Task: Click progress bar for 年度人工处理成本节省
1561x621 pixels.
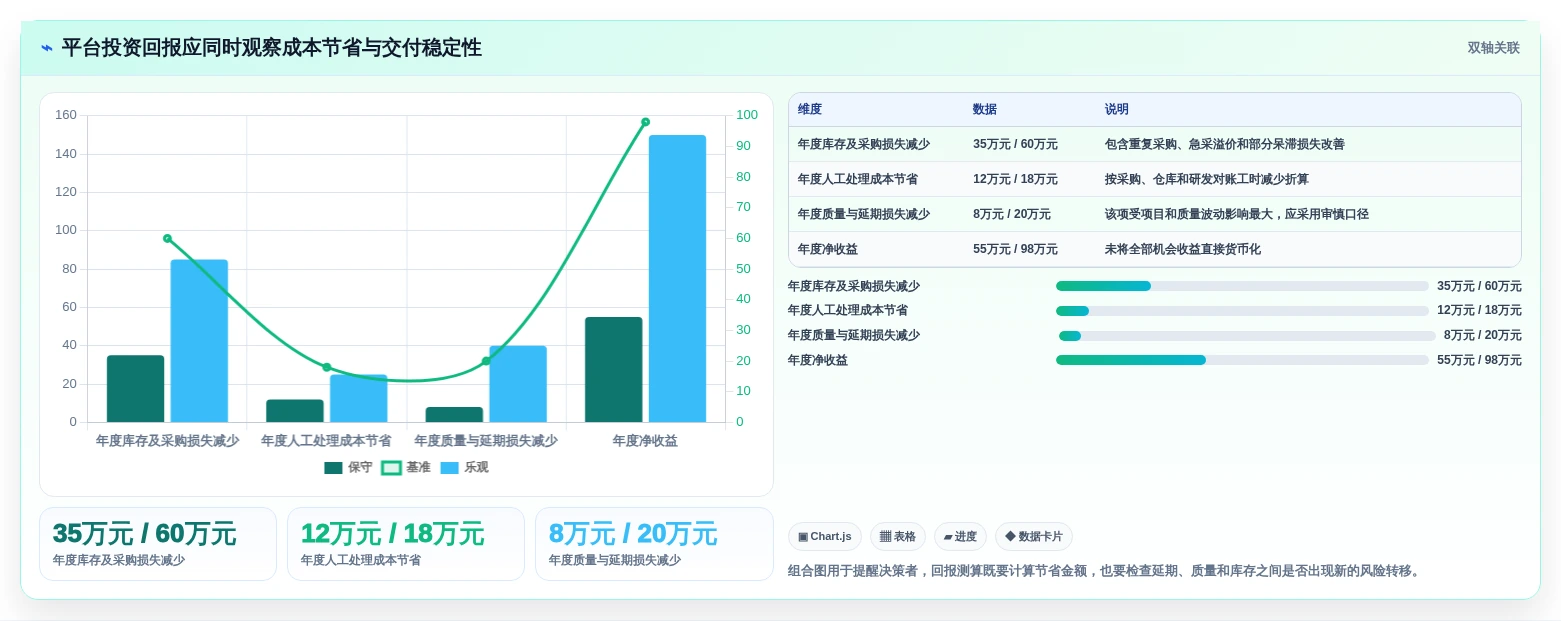Action: pos(1242,311)
